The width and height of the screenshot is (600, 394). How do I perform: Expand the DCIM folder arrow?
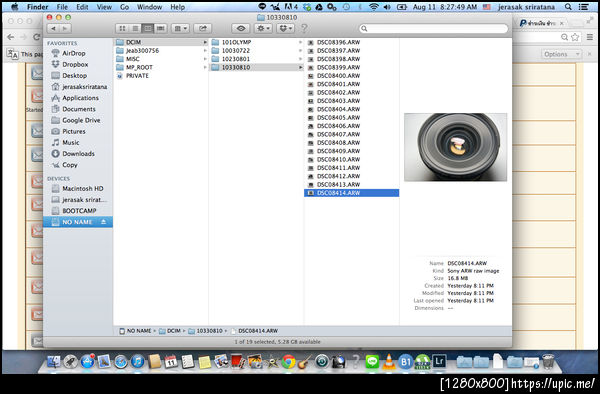pos(205,42)
